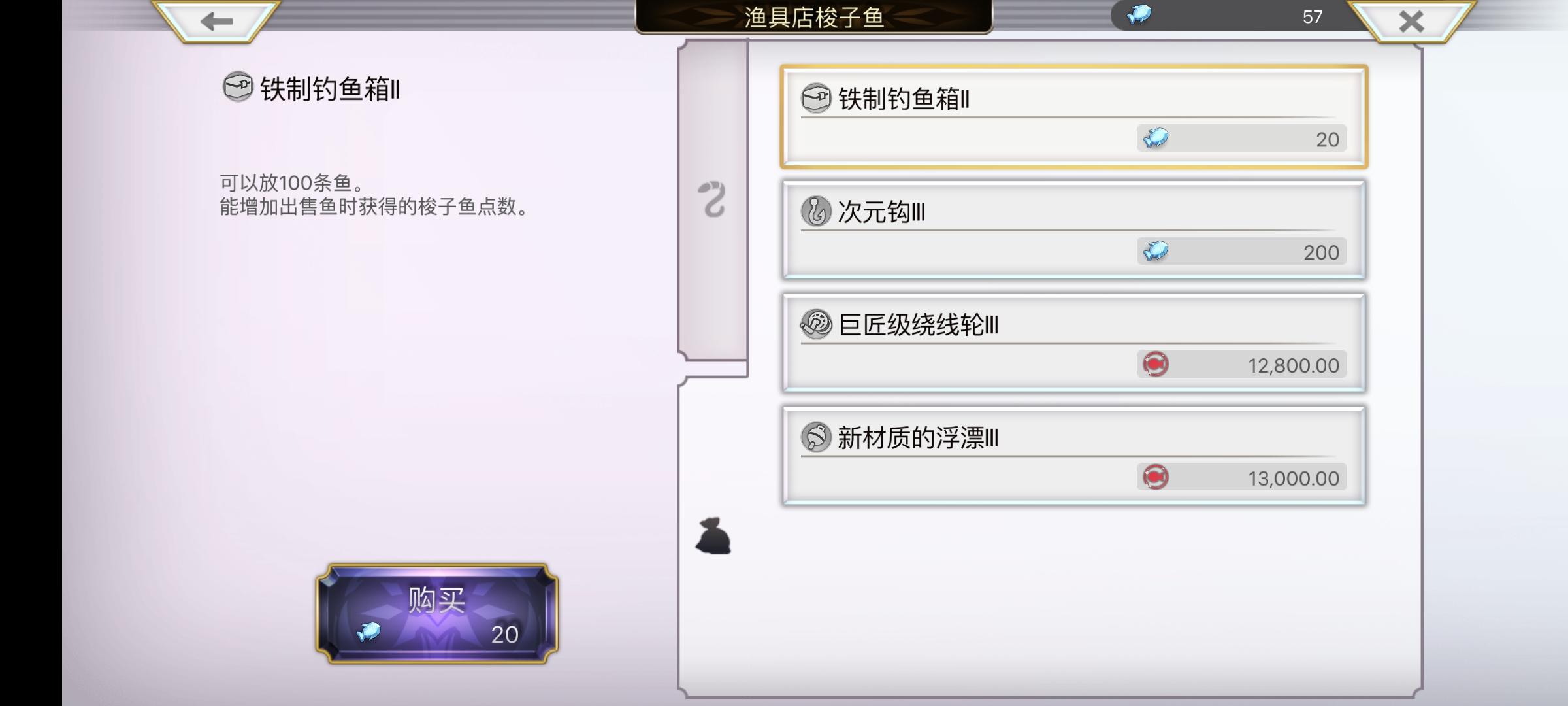
Task: Click the description line 可以放100条鱼
Action: click(291, 182)
